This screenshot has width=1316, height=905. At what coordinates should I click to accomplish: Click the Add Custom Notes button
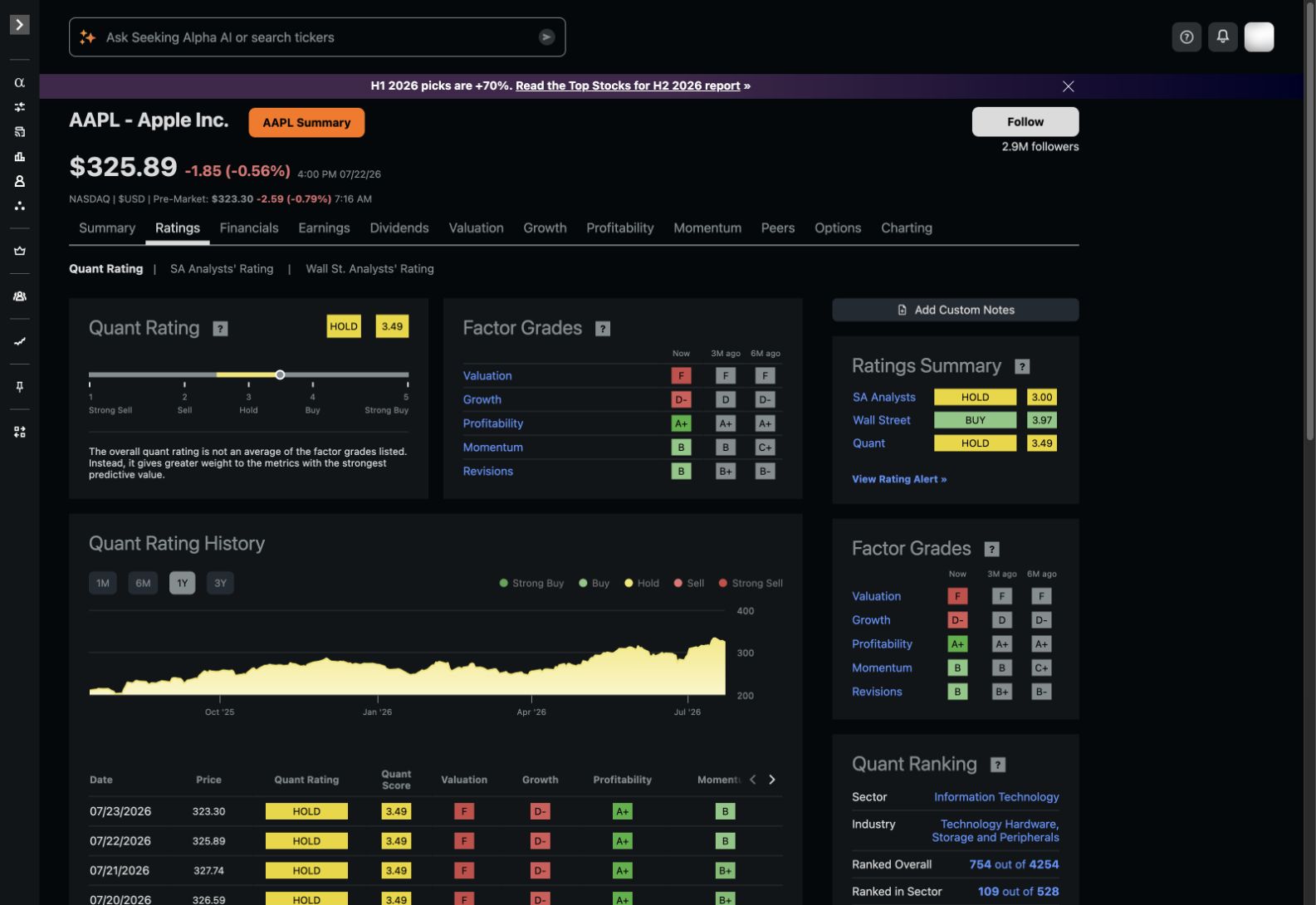tap(956, 310)
